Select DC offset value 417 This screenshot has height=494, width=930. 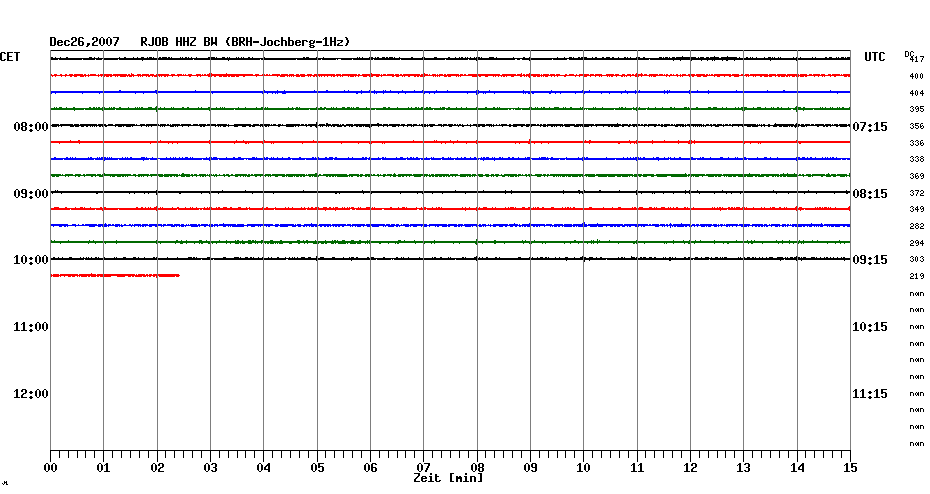pyautogui.click(x=917, y=59)
